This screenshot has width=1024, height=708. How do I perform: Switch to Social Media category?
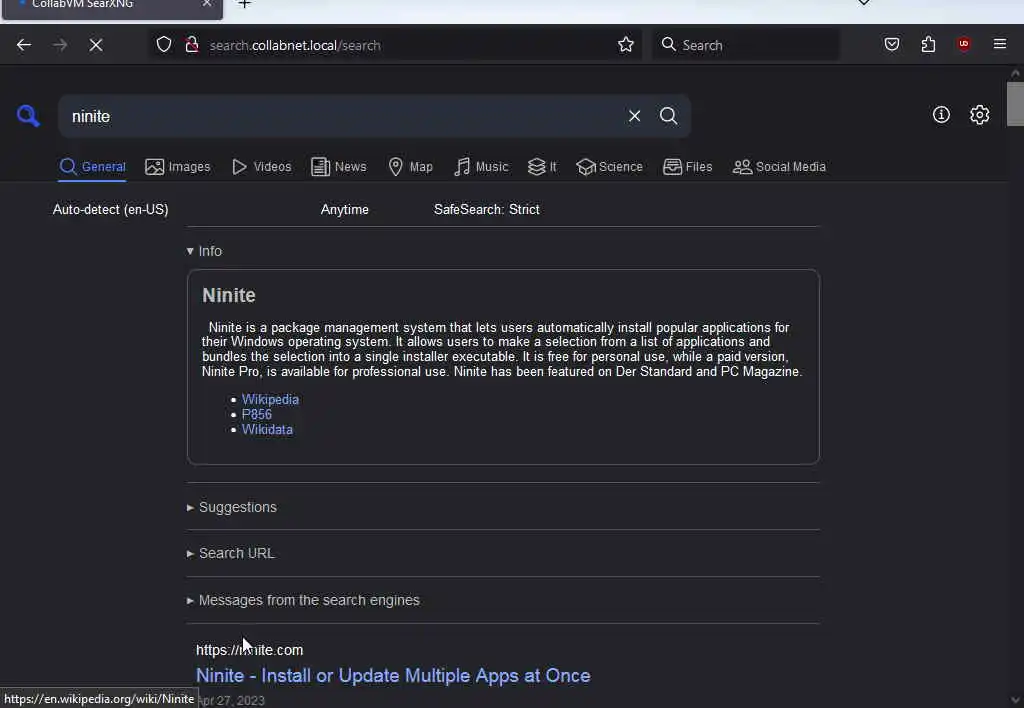[779, 167]
